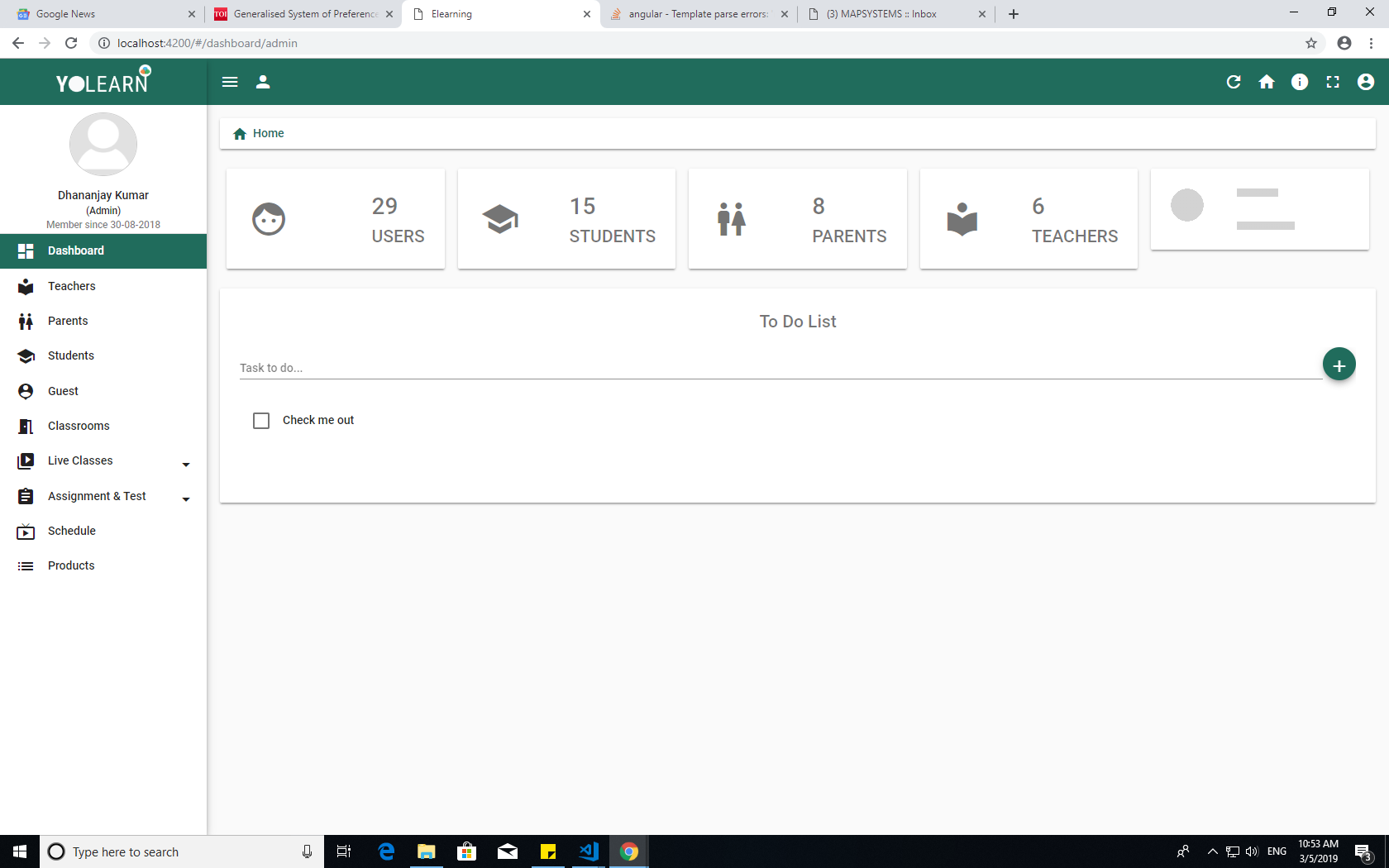
Task: Click the '8 PARENTS' count text
Action: point(849,220)
